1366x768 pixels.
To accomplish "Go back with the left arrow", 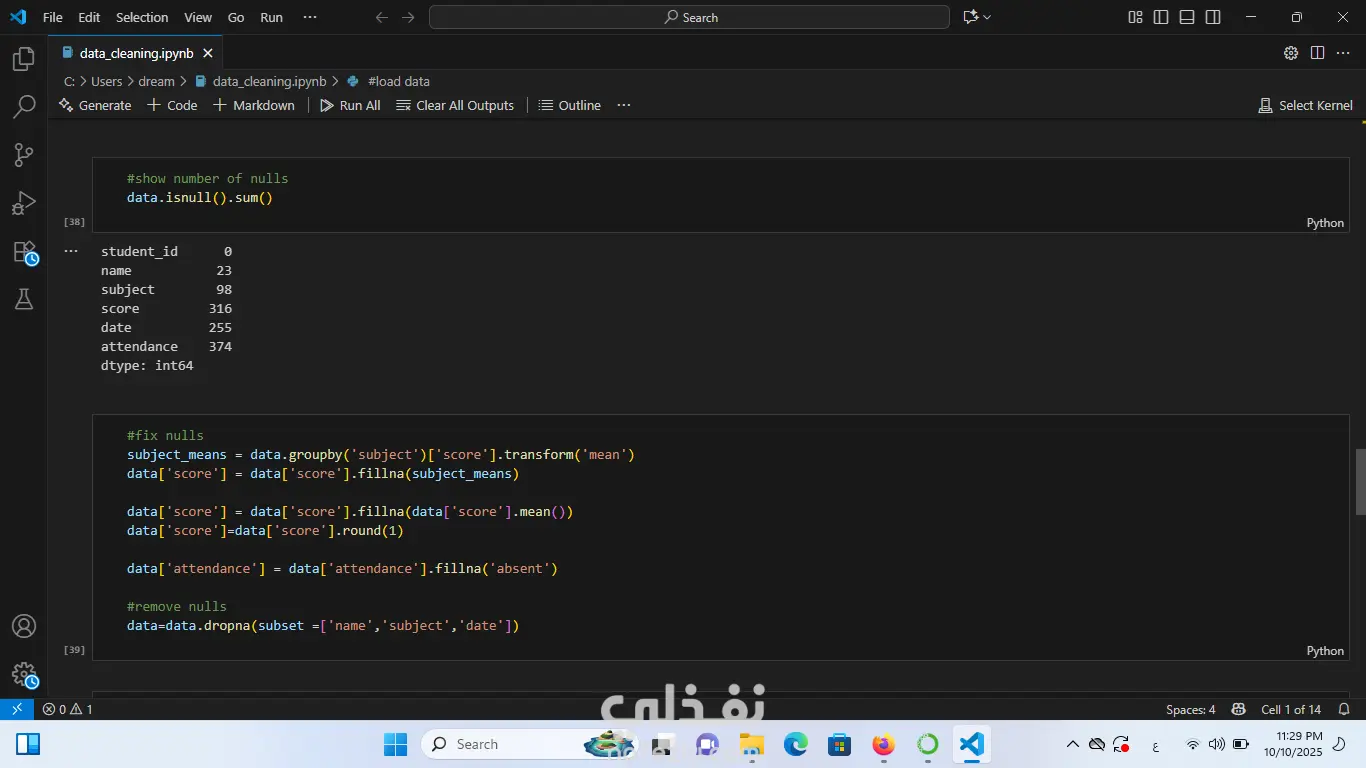I will (381, 17).
